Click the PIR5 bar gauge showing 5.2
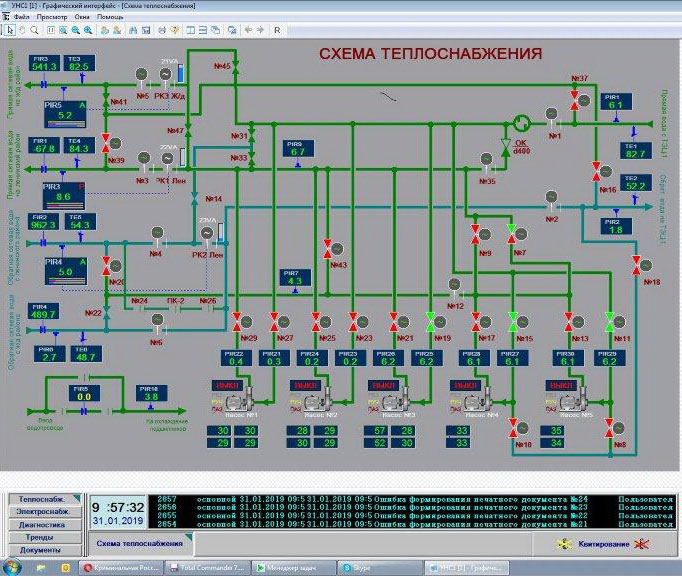The width and height of the screenshot is (682, 576). (x=66, y=112)
